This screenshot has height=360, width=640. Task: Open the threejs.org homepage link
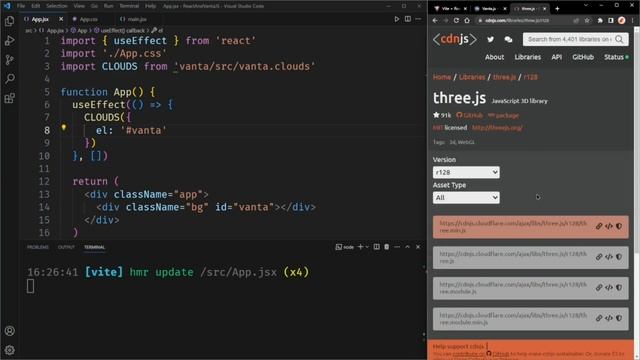point(497,128)
